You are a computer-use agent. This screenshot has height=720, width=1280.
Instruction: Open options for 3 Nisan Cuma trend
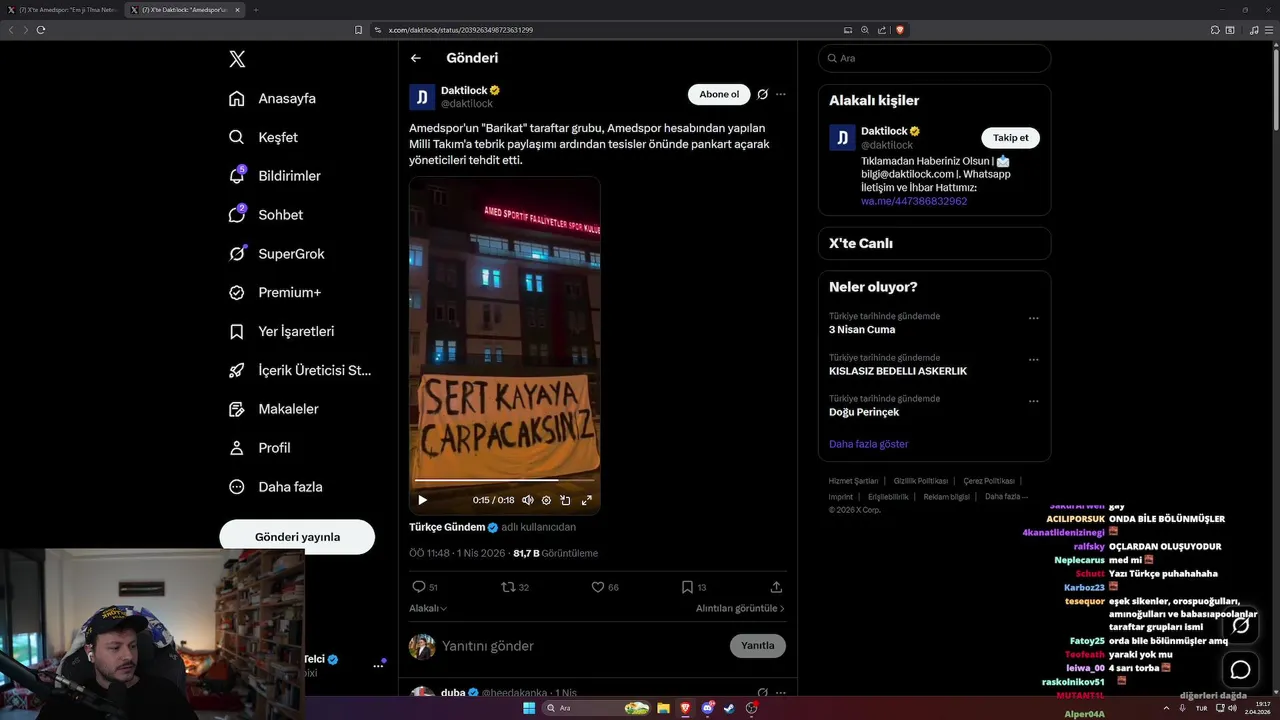(x=1034, y=319)
